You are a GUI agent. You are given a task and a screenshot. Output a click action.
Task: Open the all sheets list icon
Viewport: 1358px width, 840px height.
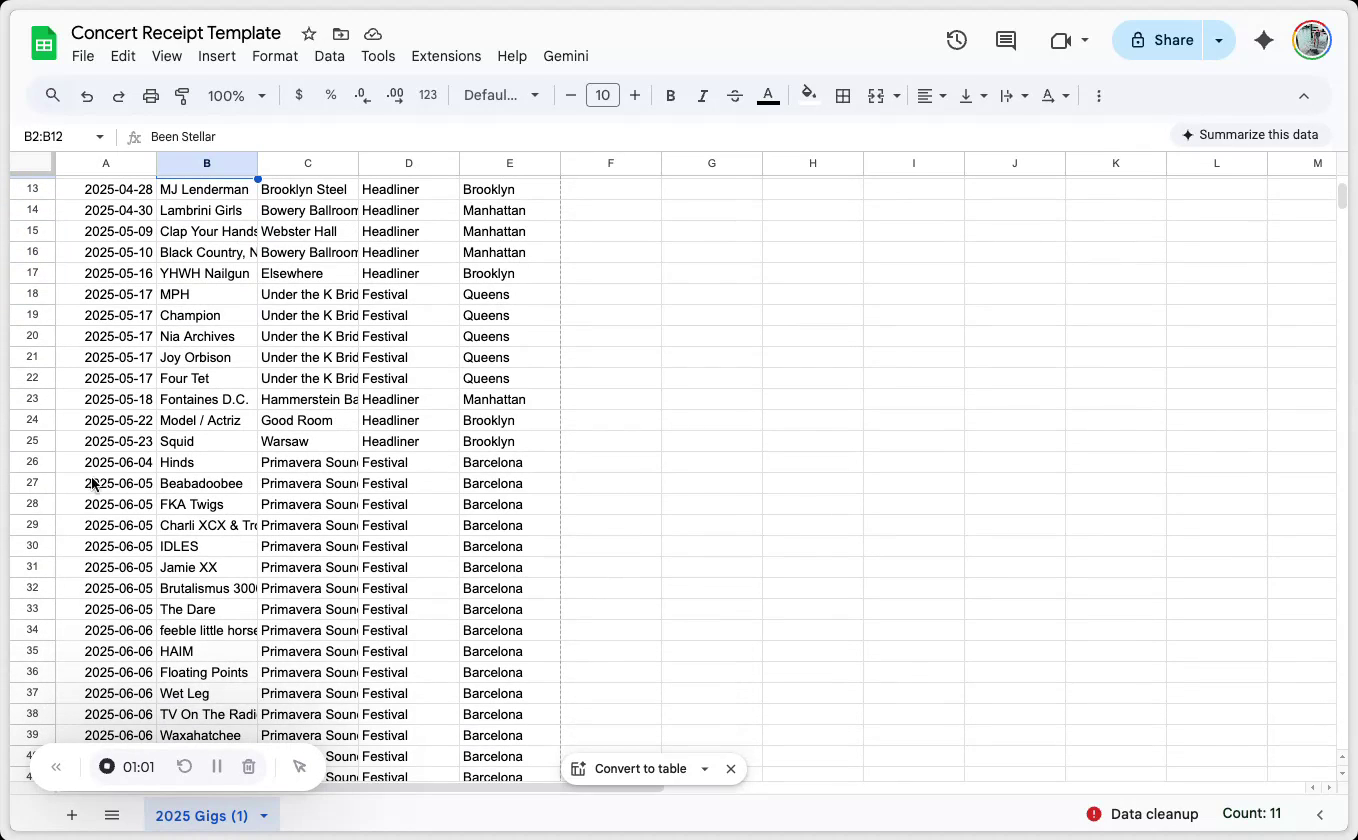pos(112,815)
